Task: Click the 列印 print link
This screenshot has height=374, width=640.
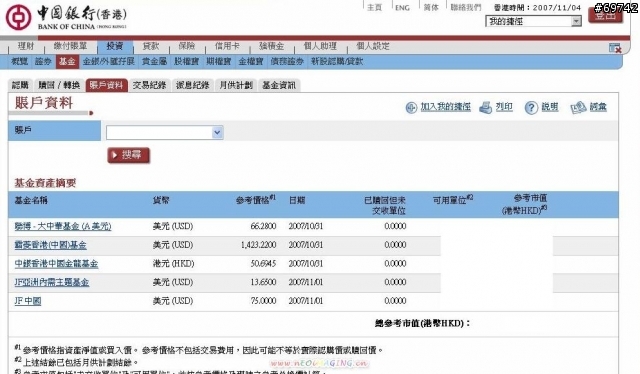Action: coord(504,107)
